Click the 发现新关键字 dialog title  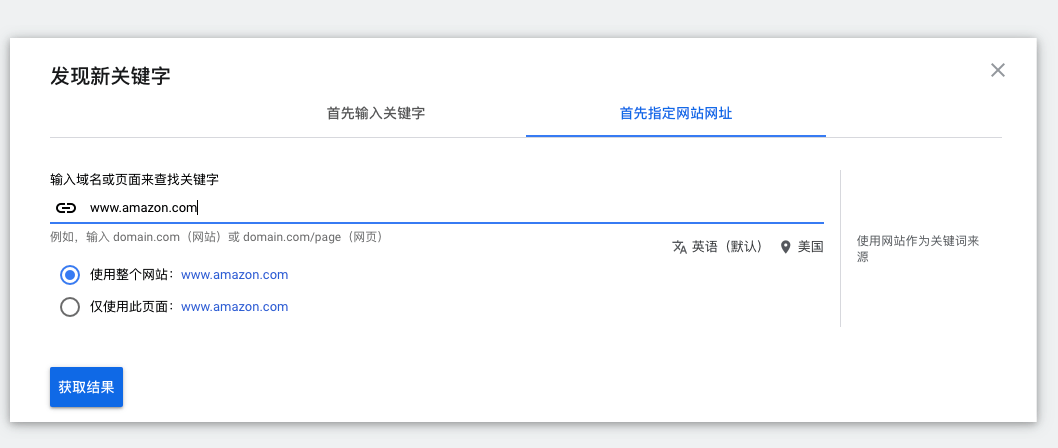point(110,76)
